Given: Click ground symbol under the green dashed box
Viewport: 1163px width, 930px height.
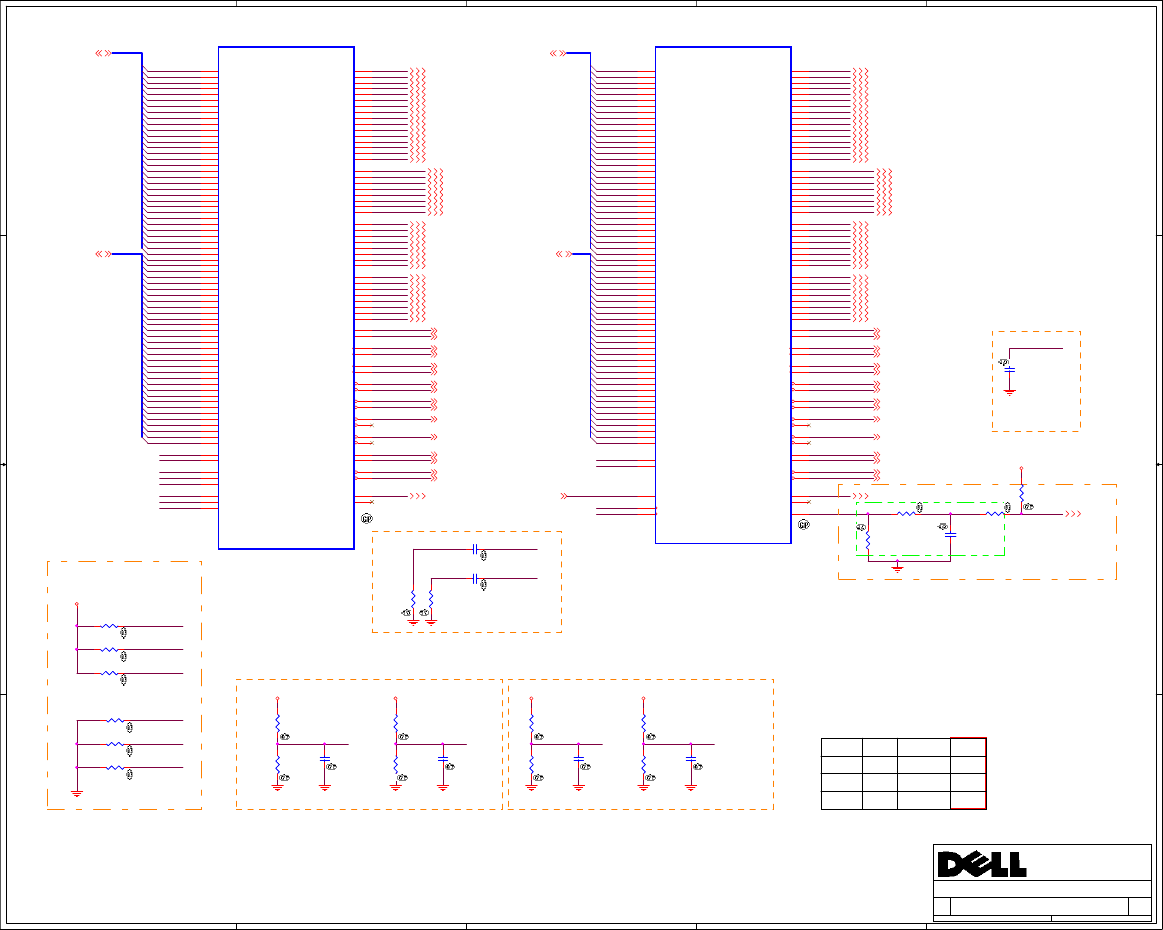Looking at the screenshot, I should pos(897,567).
